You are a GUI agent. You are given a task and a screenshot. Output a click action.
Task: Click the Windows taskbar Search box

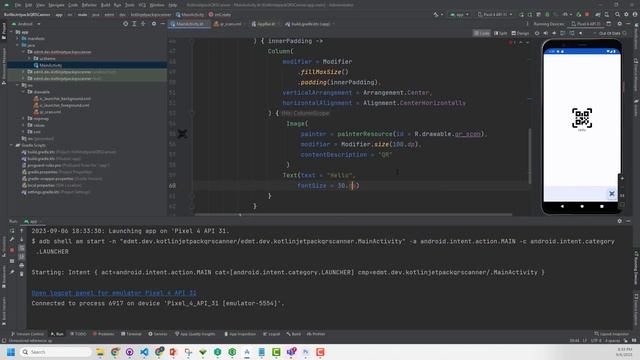pyautogui.click(x=56, y=352)
